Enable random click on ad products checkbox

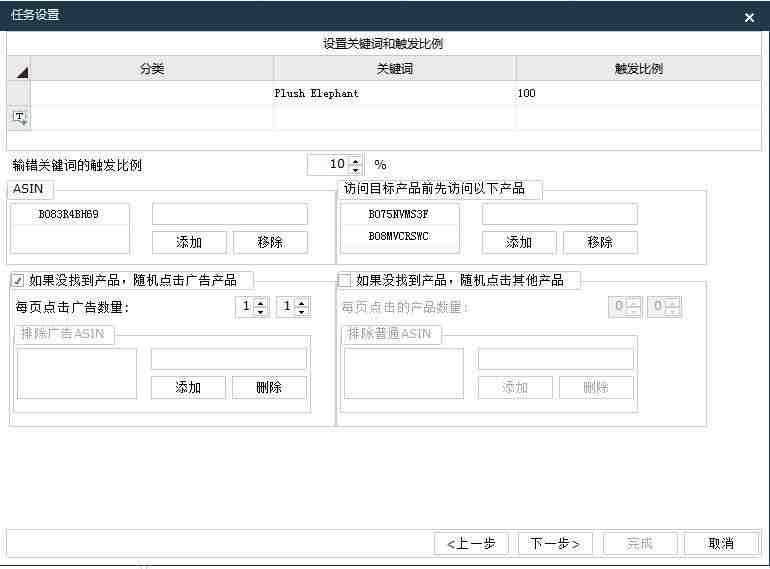coord(18,281)
